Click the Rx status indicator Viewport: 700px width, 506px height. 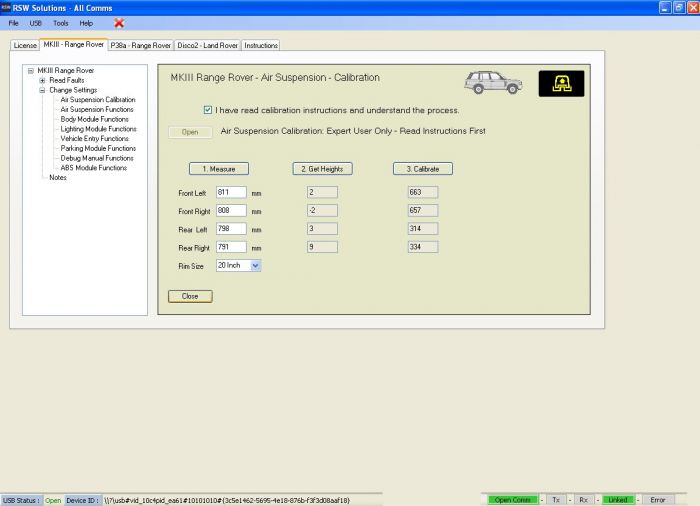(583, 500)
